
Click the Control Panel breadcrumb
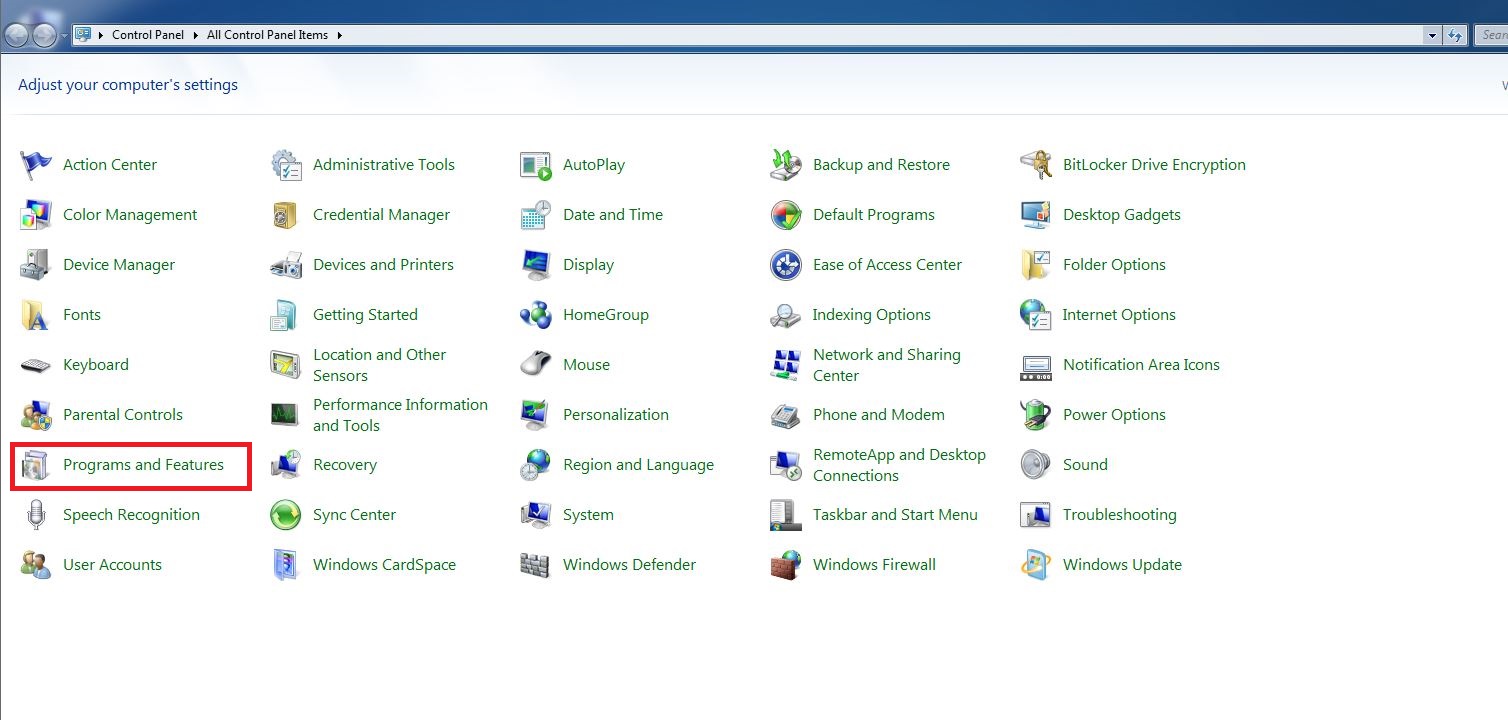pos(148,35)
